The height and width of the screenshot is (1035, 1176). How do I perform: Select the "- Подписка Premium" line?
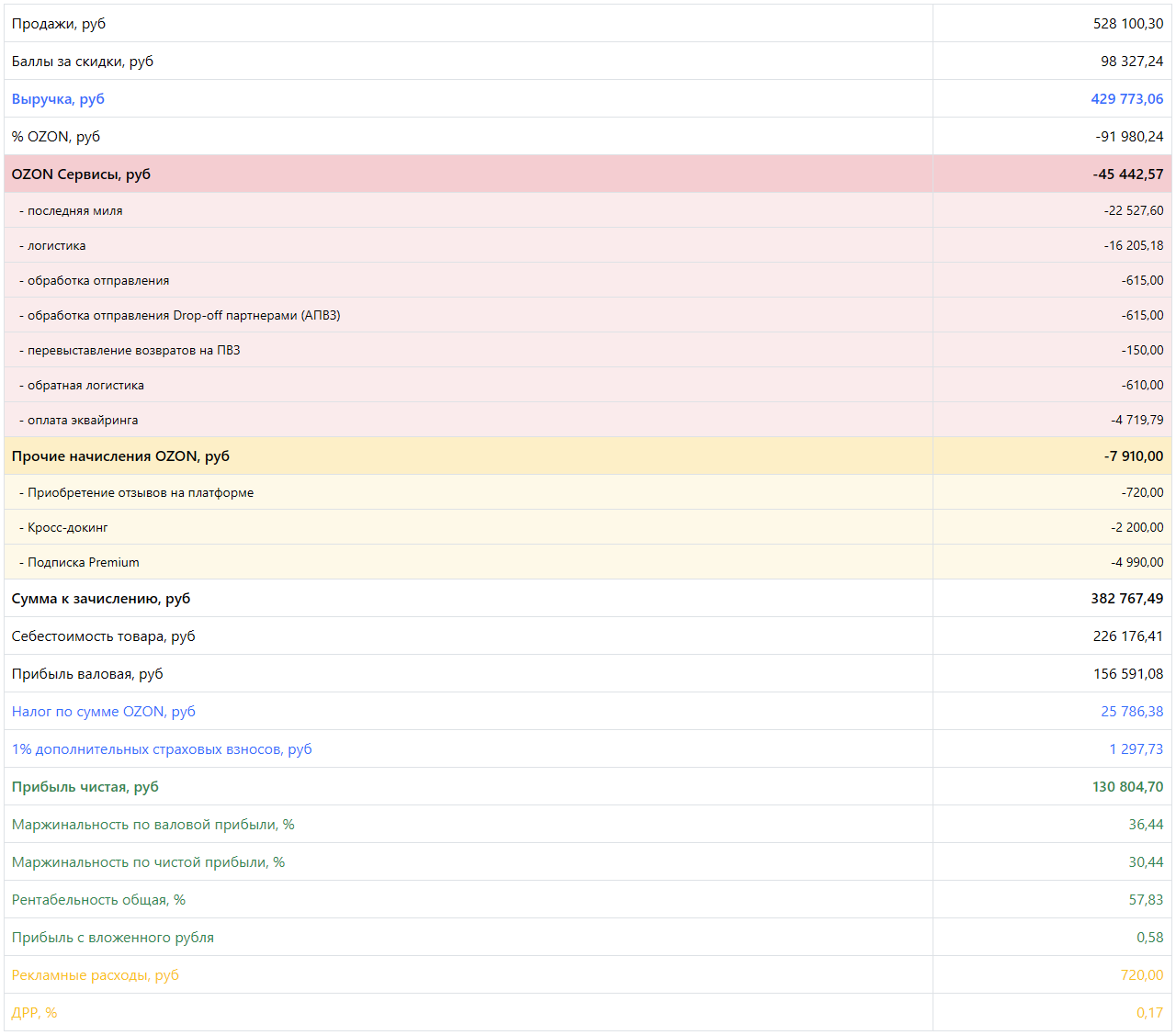tap(83, 563)
